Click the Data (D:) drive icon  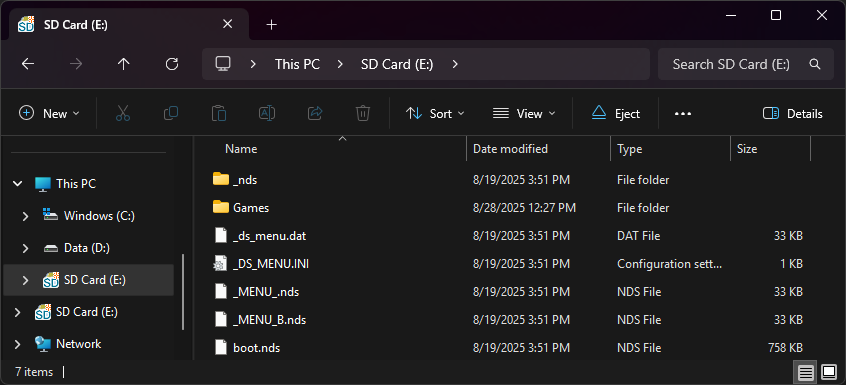[x=50, y=248]
